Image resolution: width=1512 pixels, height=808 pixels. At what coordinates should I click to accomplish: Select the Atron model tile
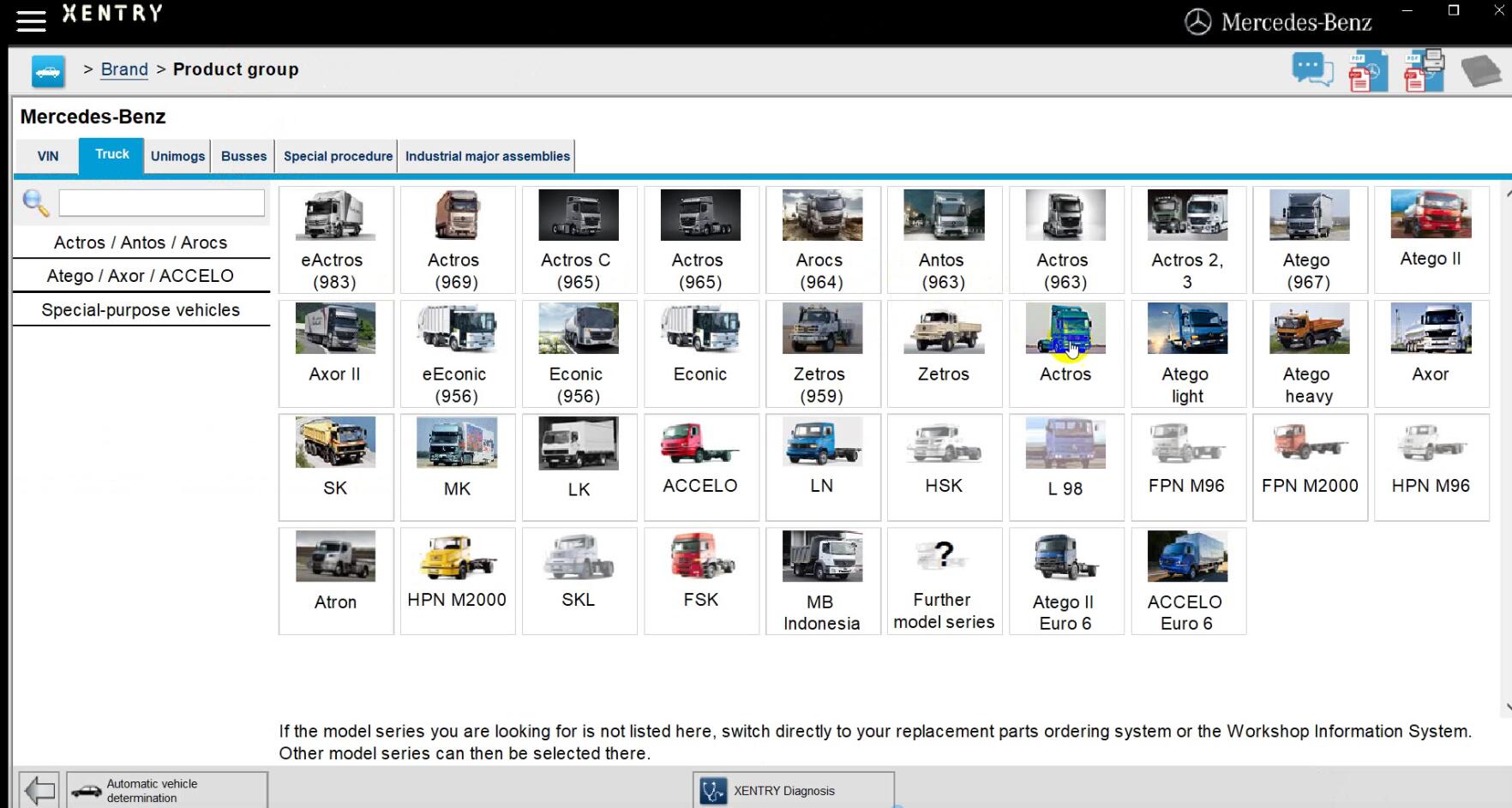pyautogui.click(x=336, y=581)
